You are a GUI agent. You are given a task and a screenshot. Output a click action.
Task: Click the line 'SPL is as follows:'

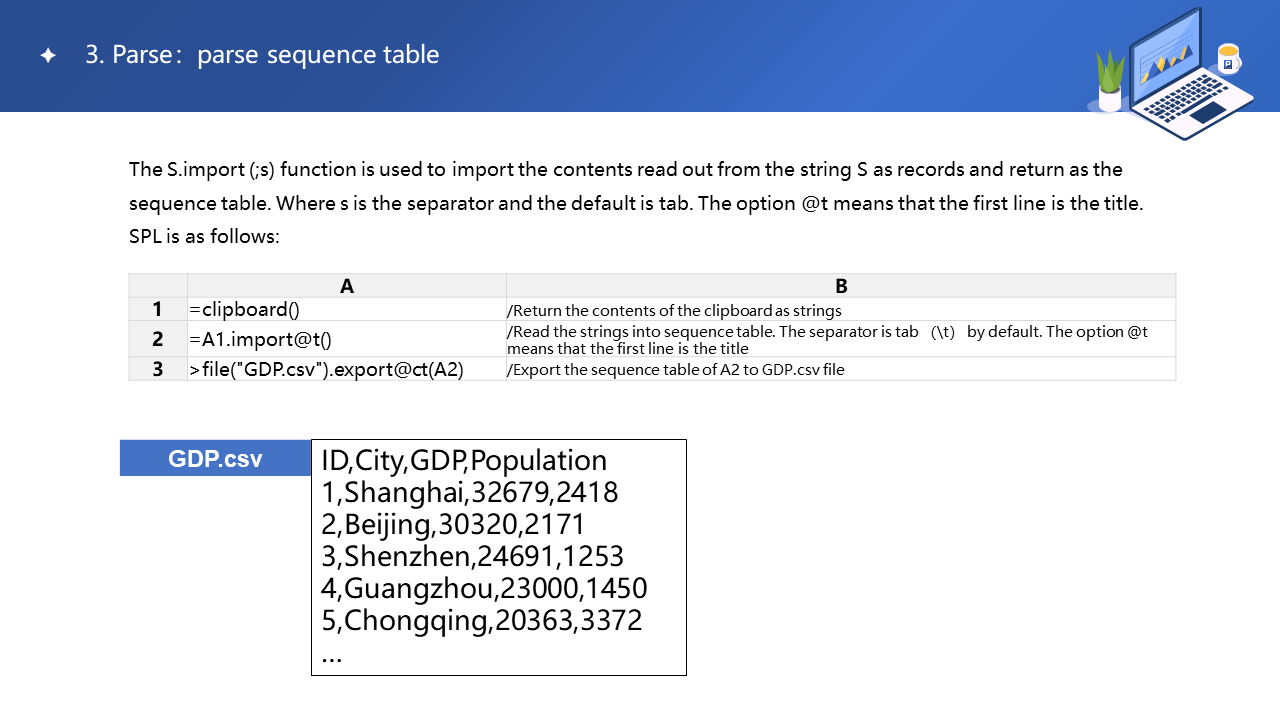[x=205, y=237]
